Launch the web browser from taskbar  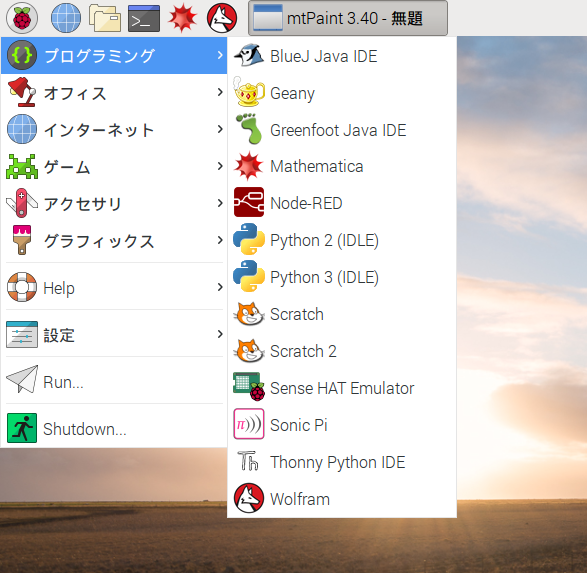coord(66,18)
